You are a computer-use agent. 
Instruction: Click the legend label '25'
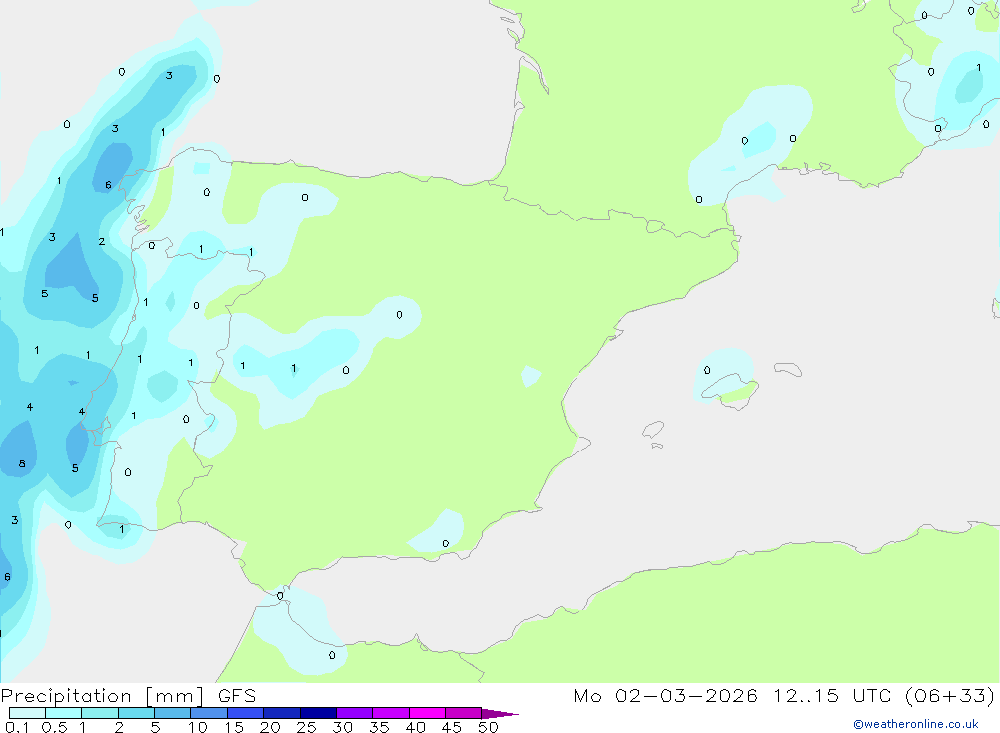307,727
